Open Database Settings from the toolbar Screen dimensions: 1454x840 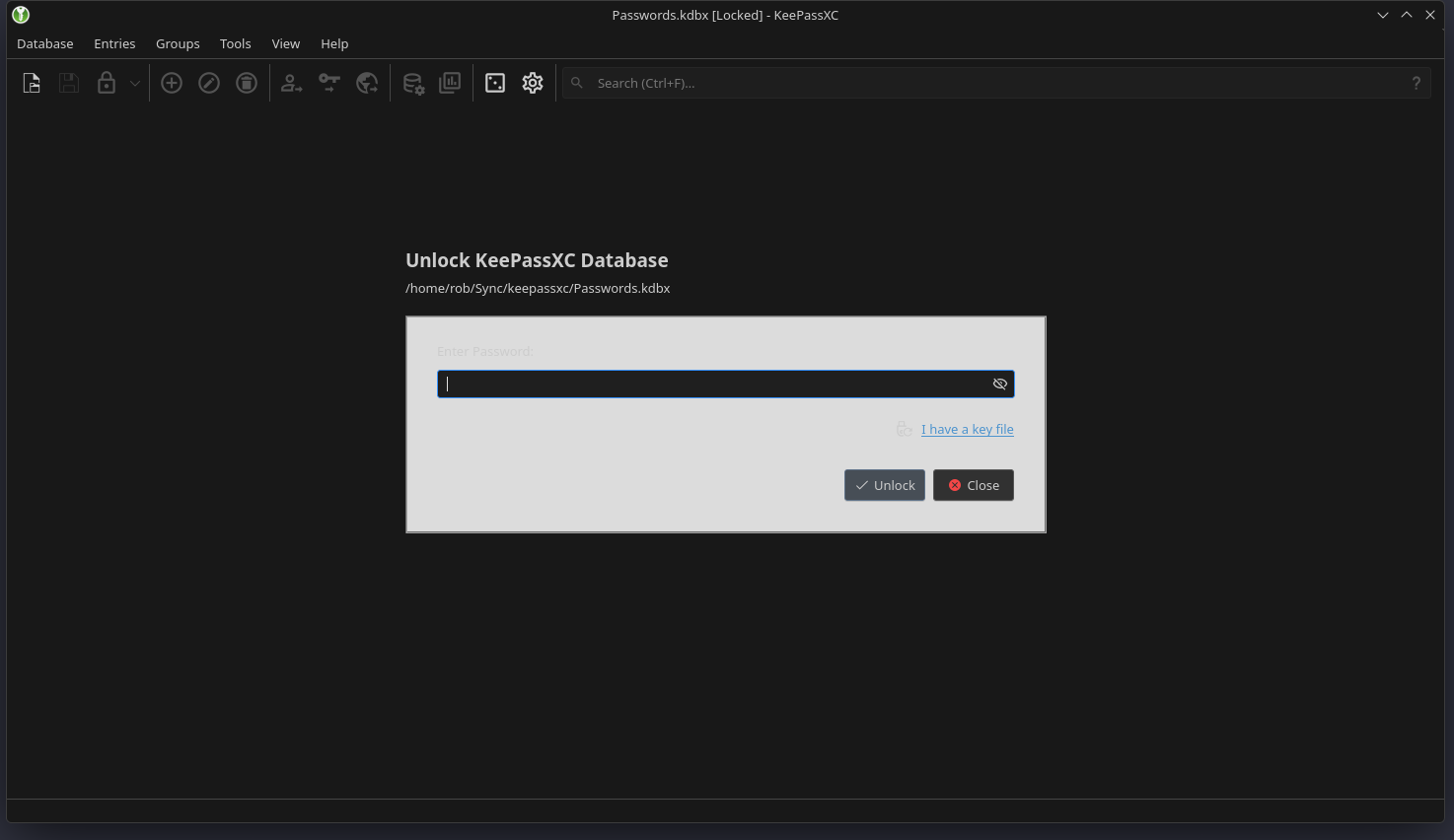coord(413,84)
